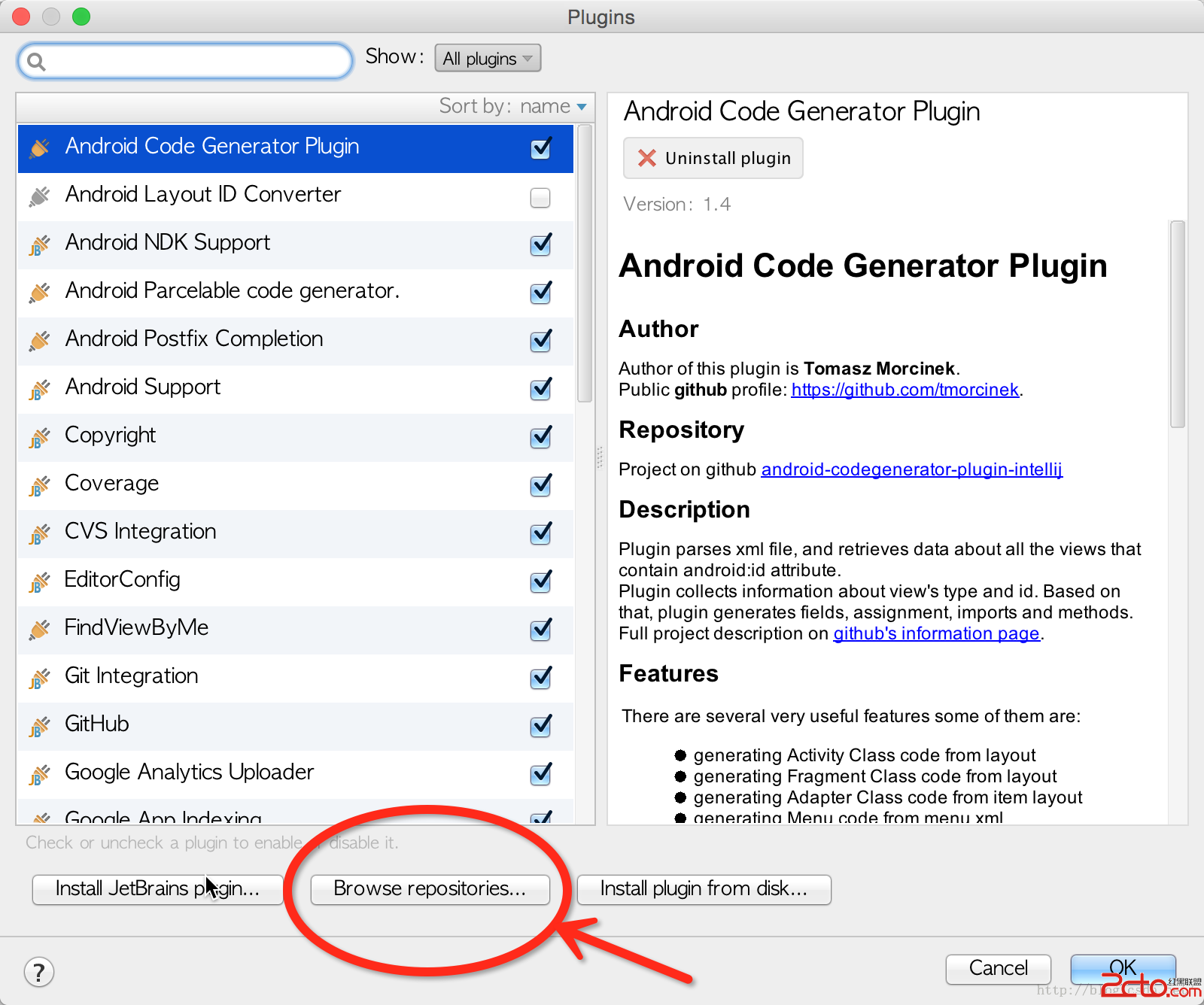Open the tmorcinek GitHub profile link
1204x1005 pixels.
pos(905,390)
